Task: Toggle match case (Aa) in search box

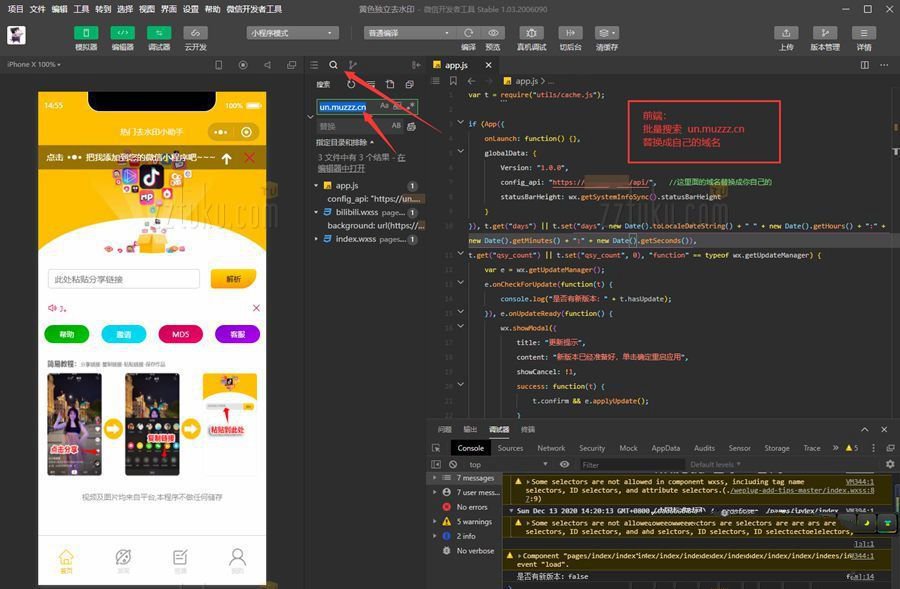Action: (384, 105)
